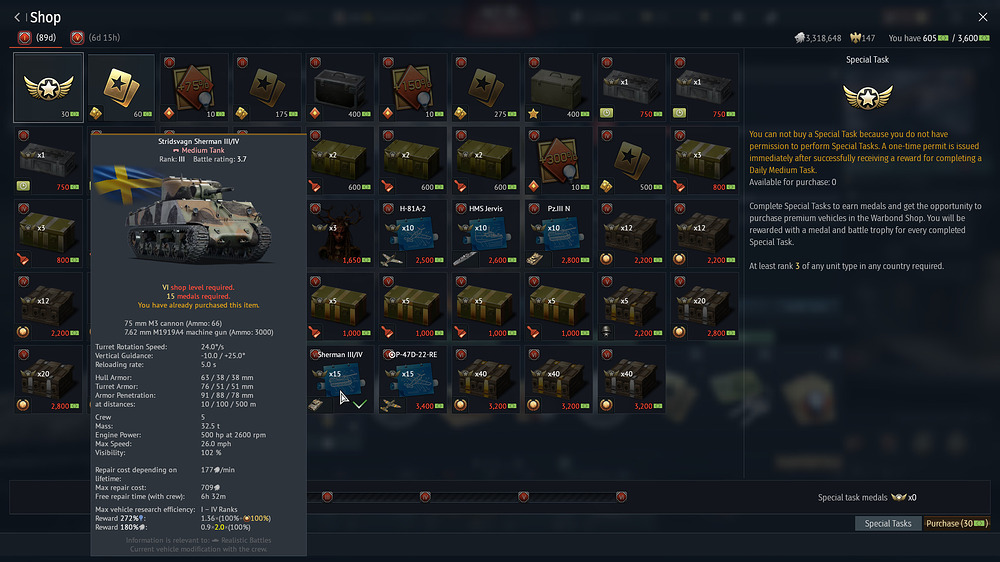Click the x5 helmet crate priced 2,200
1000x562 pixels.
click(x=630, y=305)
